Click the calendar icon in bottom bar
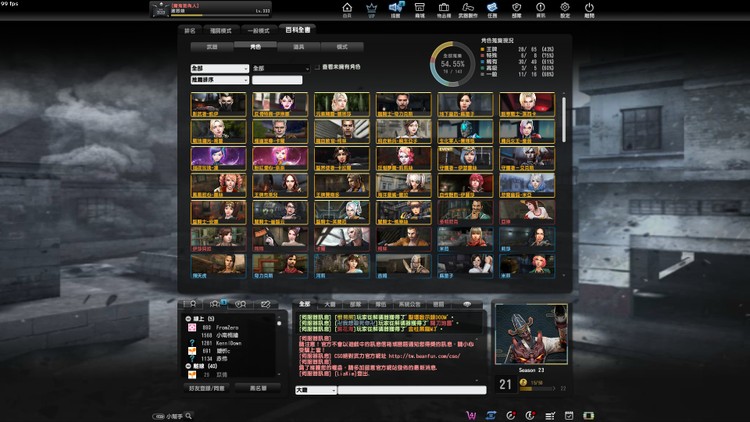750x422 pixels. tap(569, 416)
